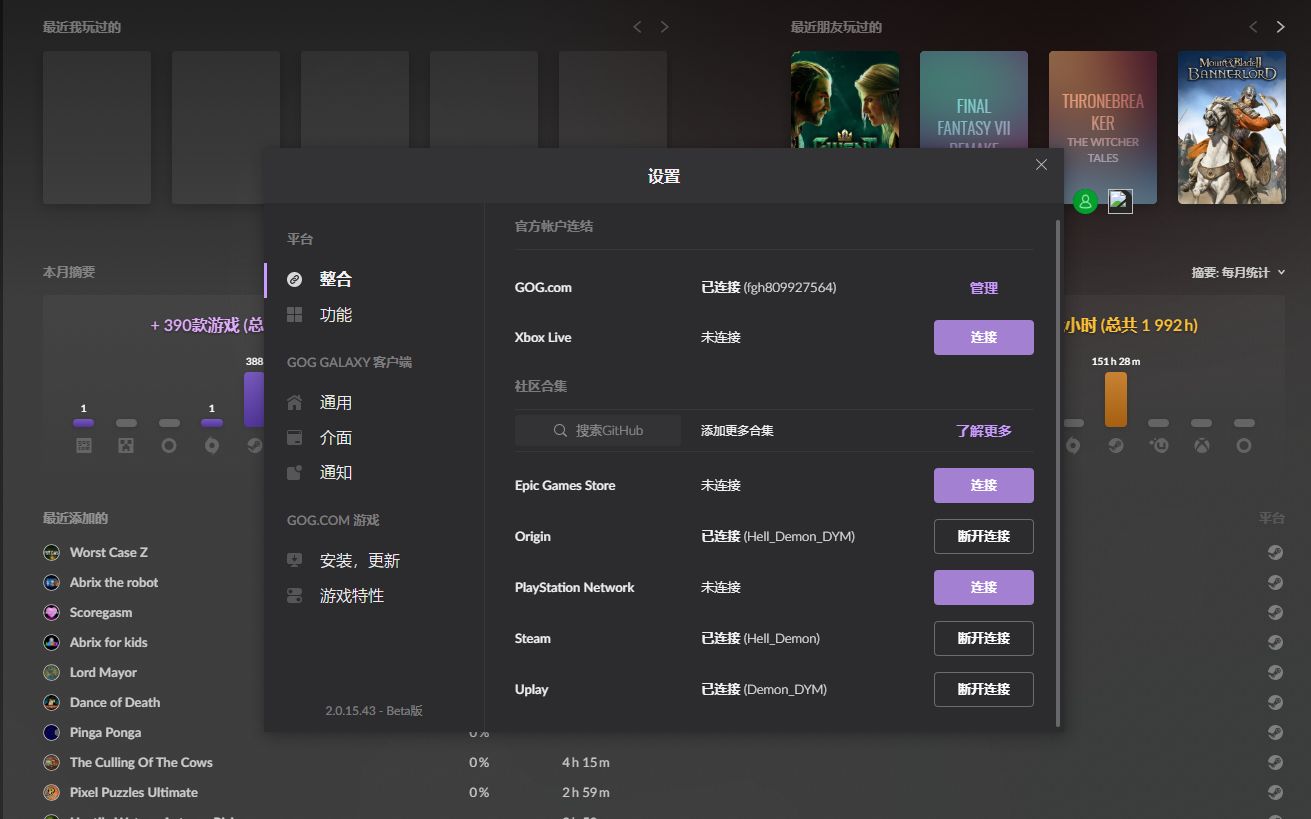
Task: Open Abrix the robot in the list
Action: pos(114,582)
